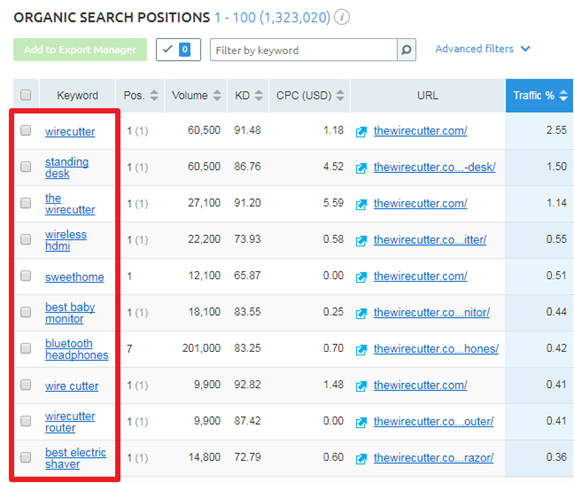Viewport: 574px width, 483px height.
Task: Open external link icon for wireless hdmi row
Action: (361, 241)
